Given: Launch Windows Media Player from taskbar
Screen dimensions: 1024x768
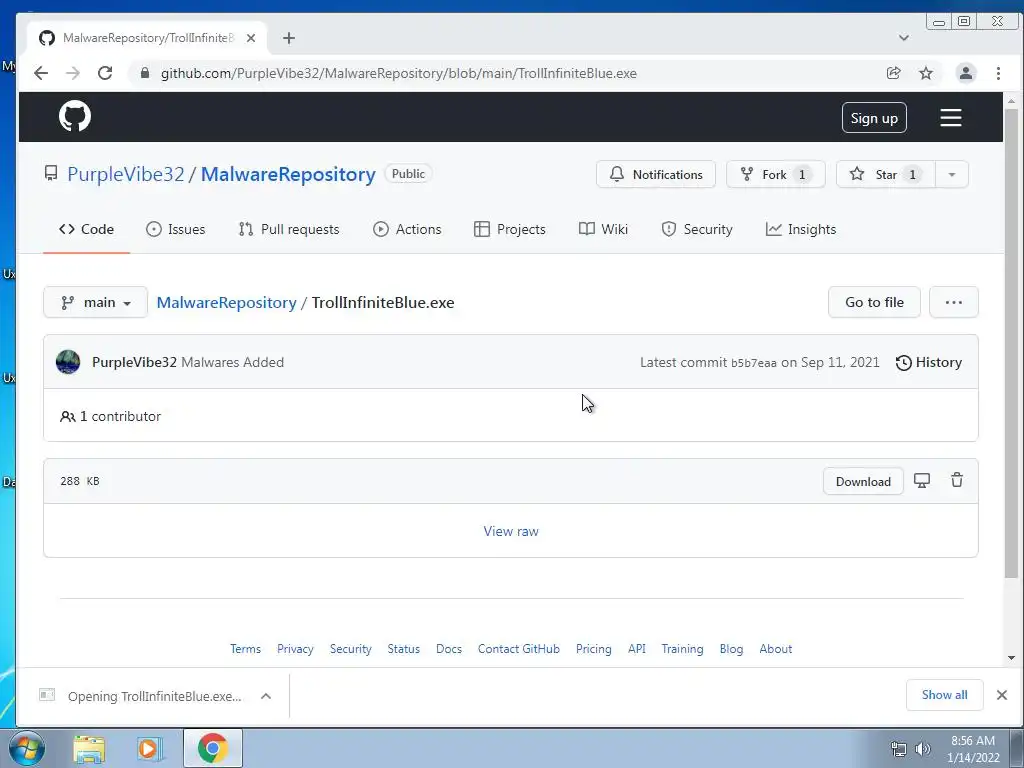Looking at the screenshot, I should (x=150, y=749).
